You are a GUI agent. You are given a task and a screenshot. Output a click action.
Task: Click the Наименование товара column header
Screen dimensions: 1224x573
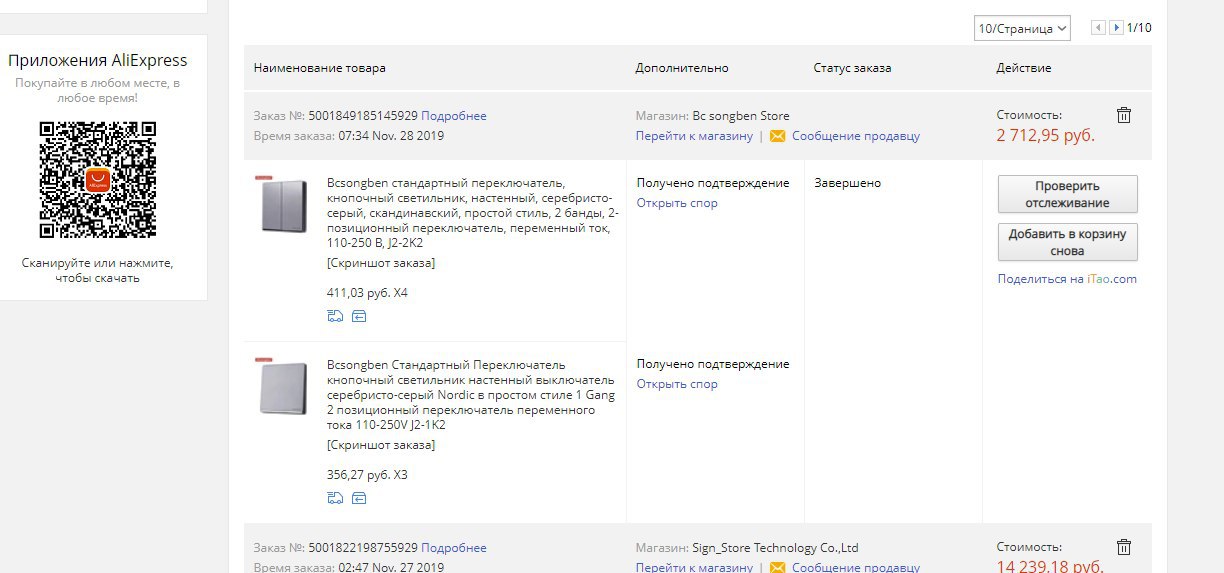point(320,68)
